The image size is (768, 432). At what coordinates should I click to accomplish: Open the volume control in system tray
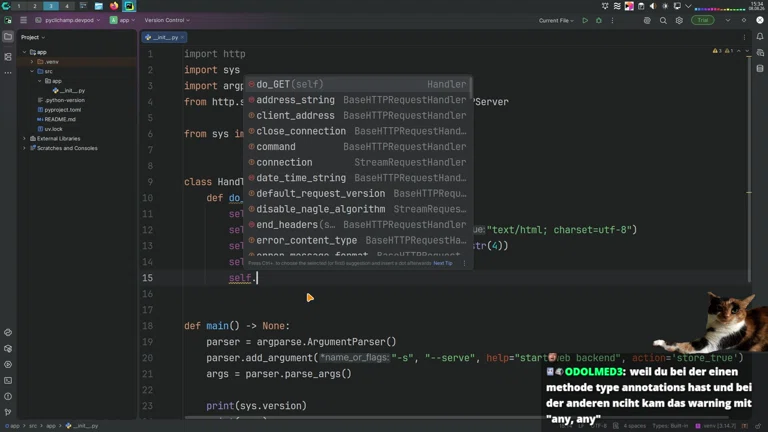(x=652, y=6)
